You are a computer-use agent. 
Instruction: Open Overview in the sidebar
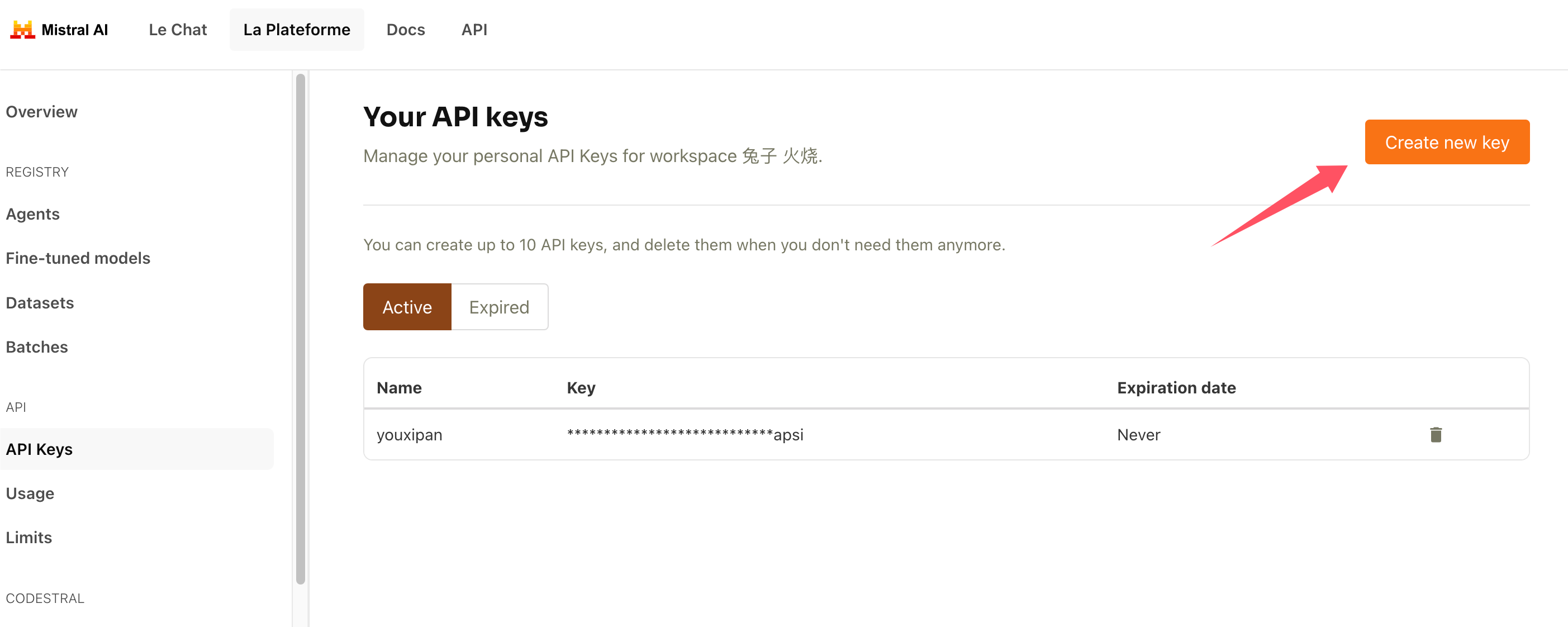click(42, 112)
